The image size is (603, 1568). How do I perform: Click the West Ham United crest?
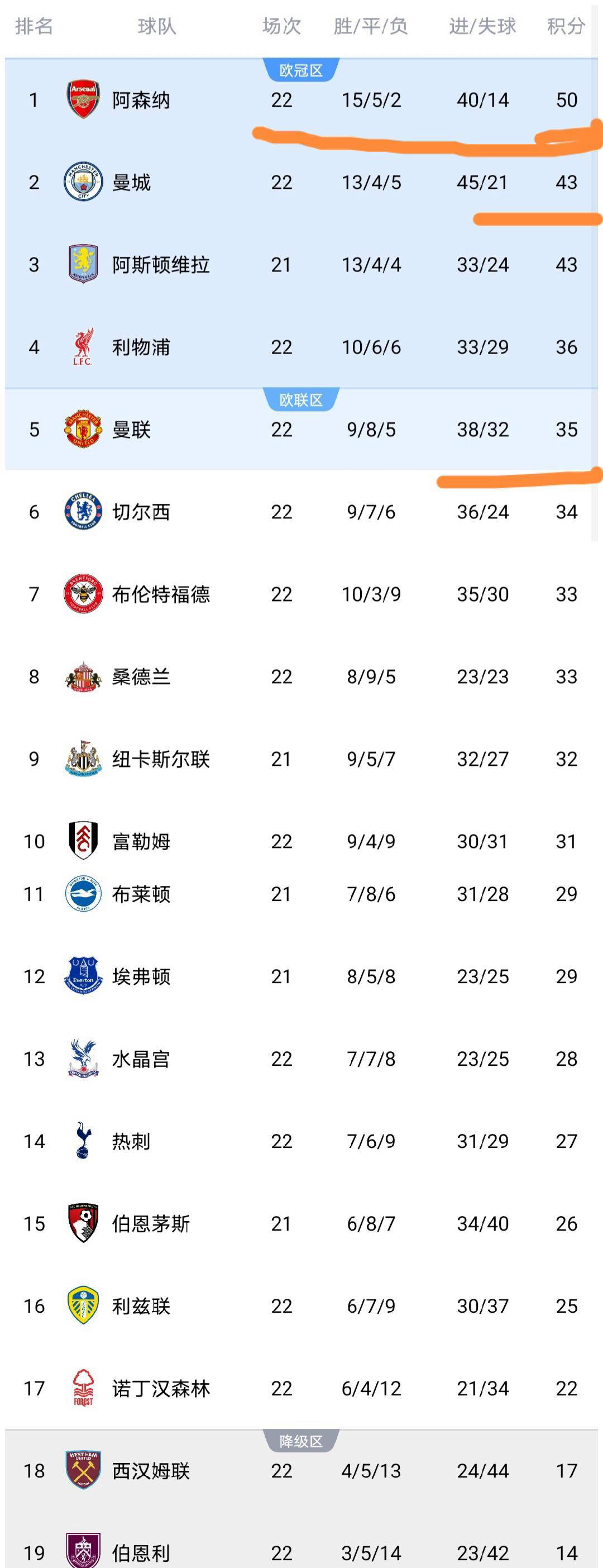point(83,1470)
